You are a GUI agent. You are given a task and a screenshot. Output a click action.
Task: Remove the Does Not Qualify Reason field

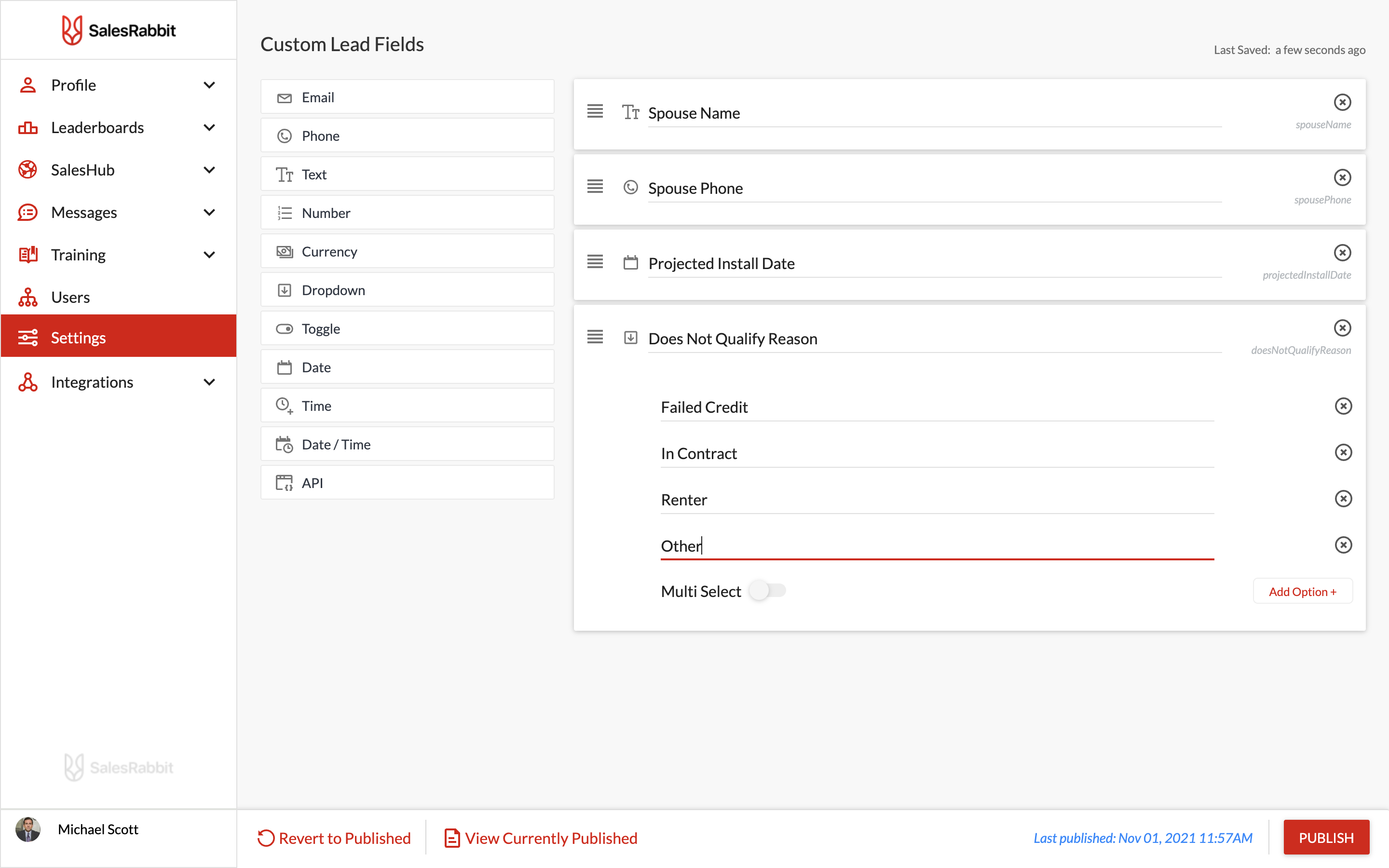point(1342,328)
